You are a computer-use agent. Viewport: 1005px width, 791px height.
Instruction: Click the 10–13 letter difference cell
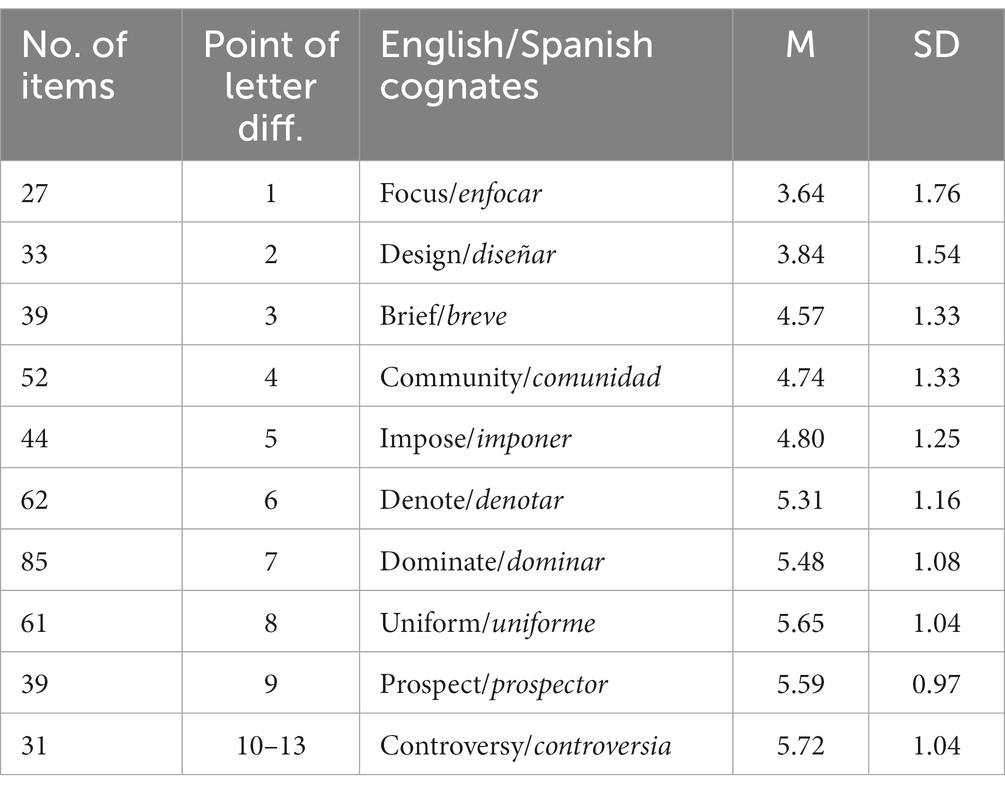point(270,745)
